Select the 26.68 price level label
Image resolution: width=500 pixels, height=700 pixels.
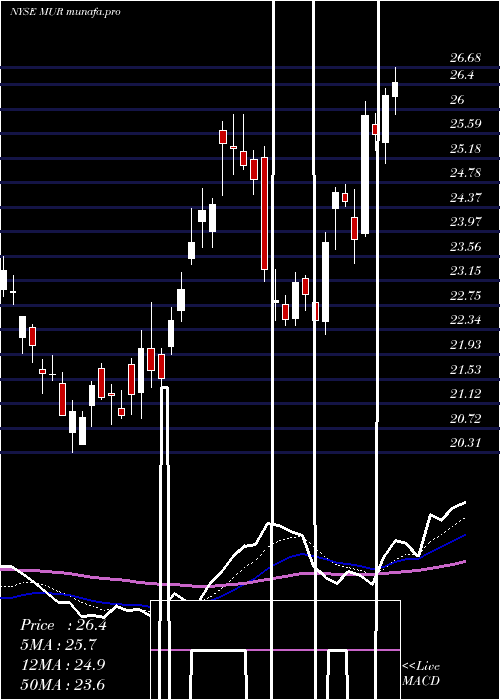[466, 58]
